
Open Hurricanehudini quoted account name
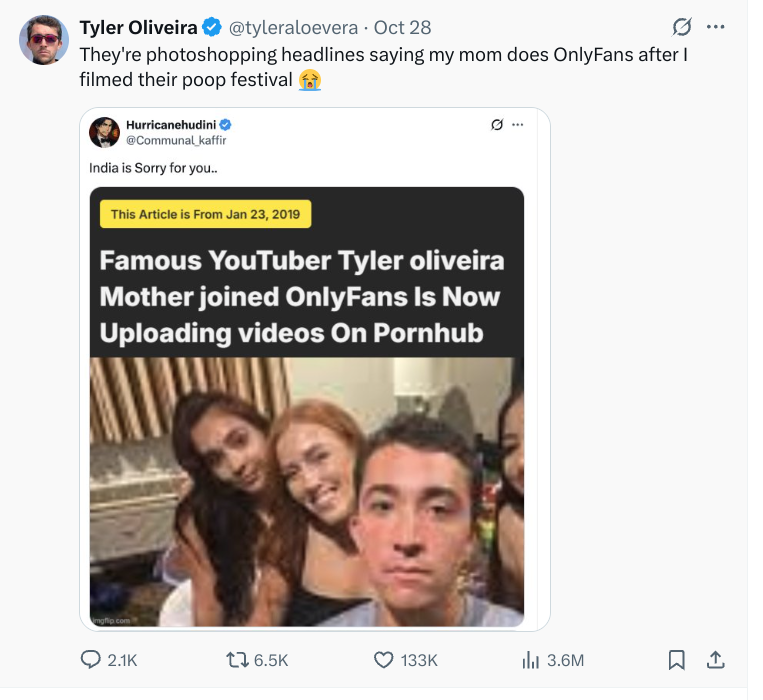point(171,124)
